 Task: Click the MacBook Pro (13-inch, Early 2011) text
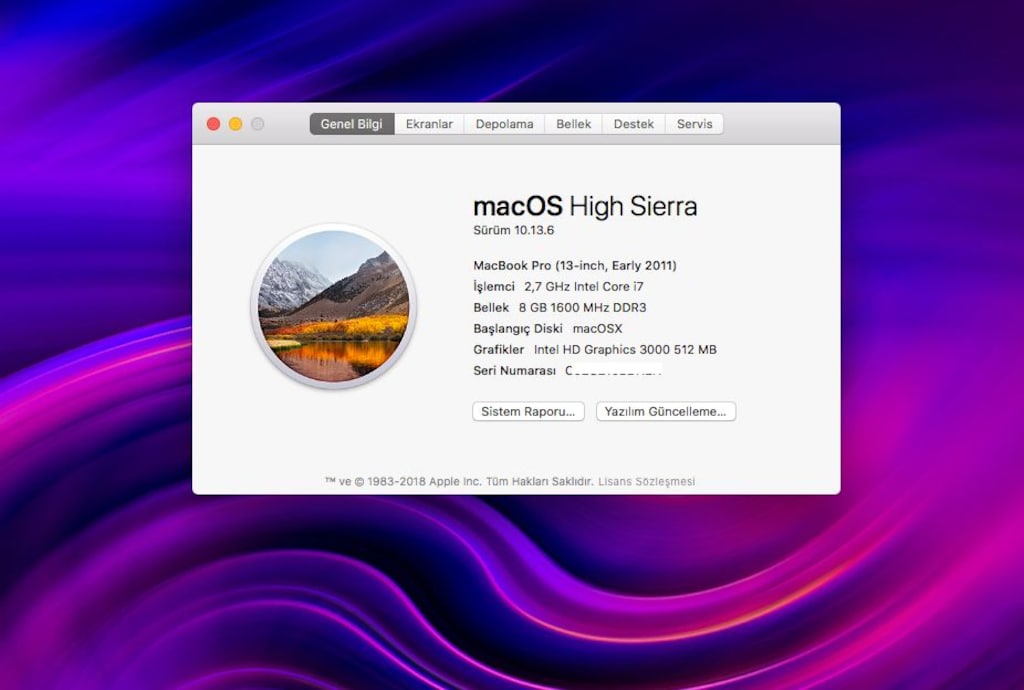(x=575, y=265)
